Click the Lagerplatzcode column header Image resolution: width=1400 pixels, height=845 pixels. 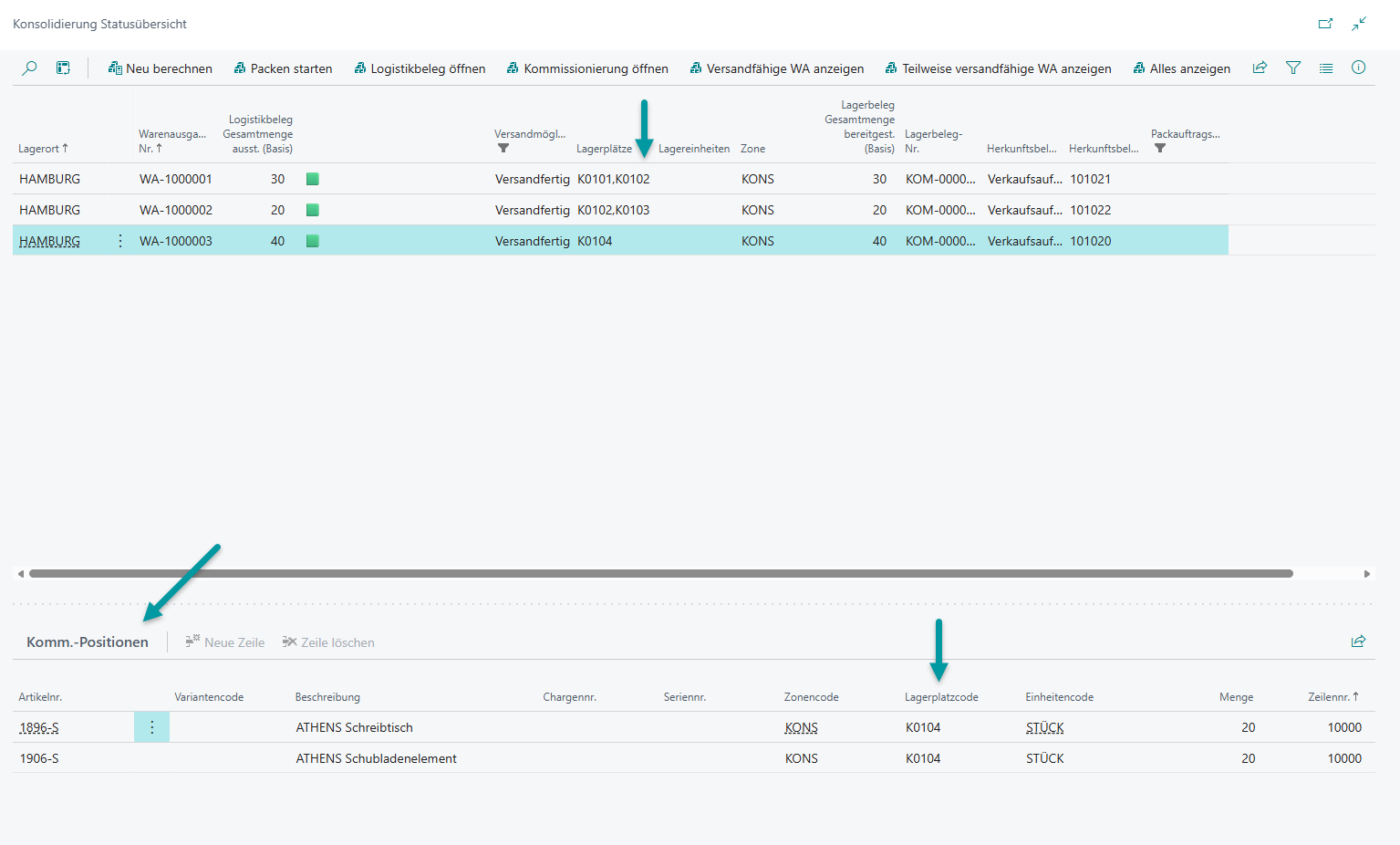941,697
